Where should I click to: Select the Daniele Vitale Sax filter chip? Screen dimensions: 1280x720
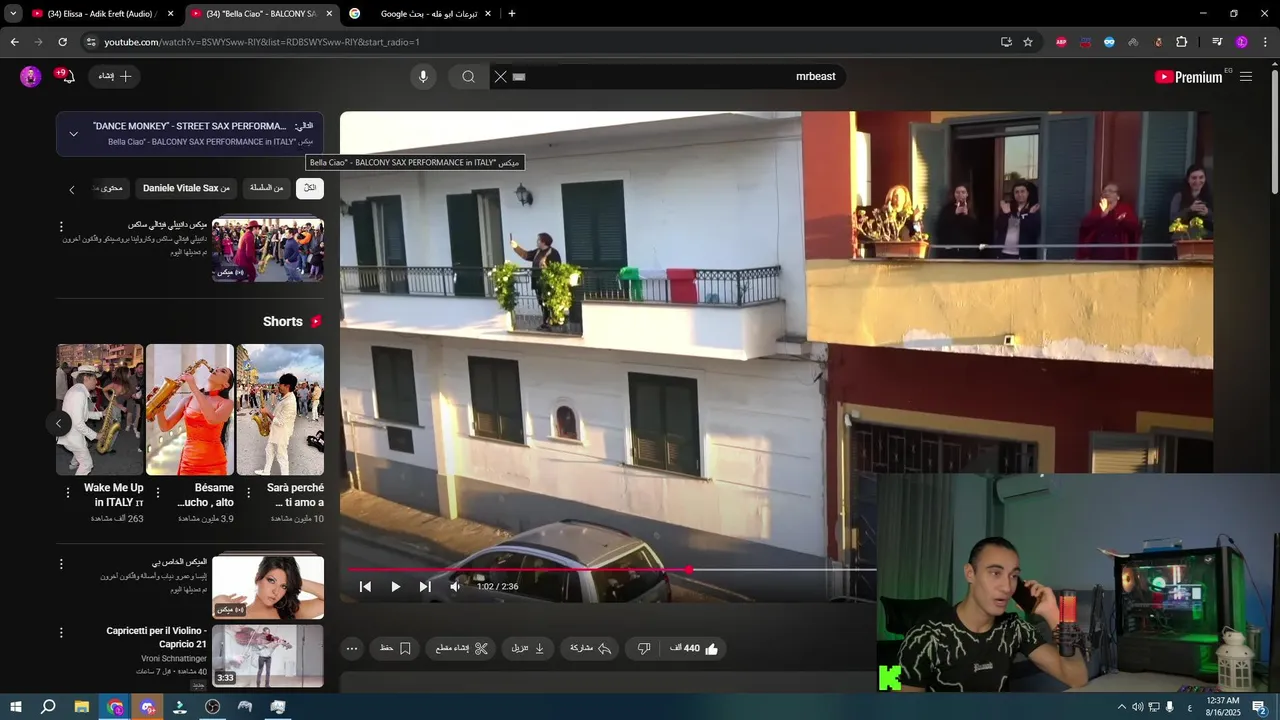click(186, 188)
